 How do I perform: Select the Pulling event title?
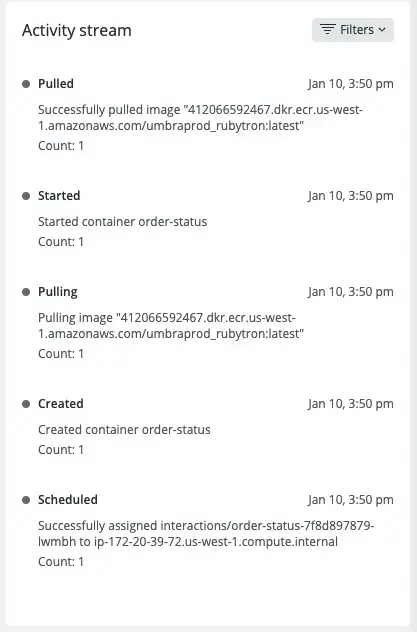click(x=58, y=292)
